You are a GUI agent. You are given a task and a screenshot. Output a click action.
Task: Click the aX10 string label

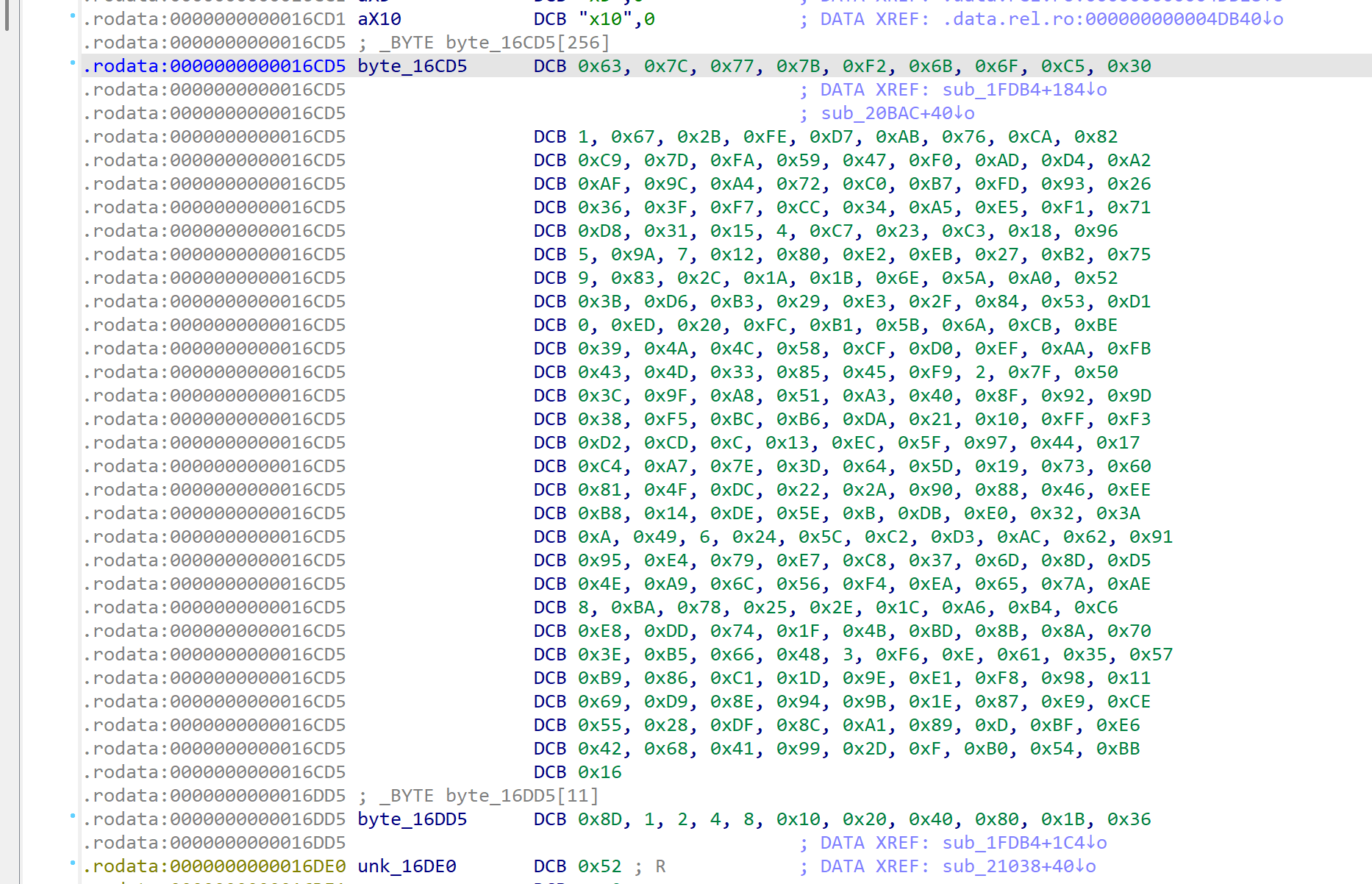point(379,19)
